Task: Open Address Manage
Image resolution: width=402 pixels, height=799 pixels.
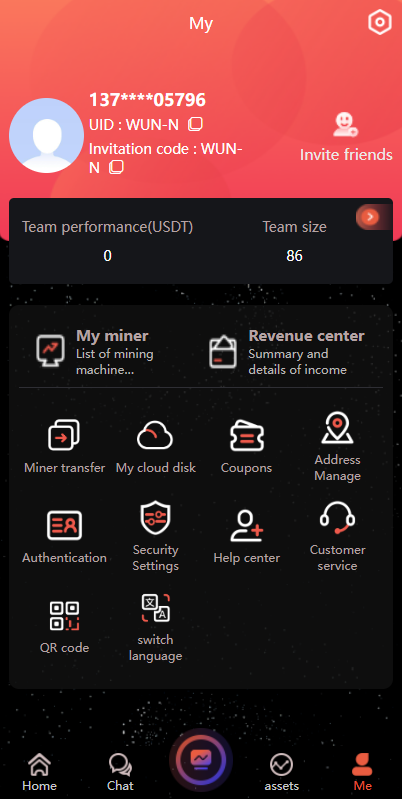Action: 337,428
